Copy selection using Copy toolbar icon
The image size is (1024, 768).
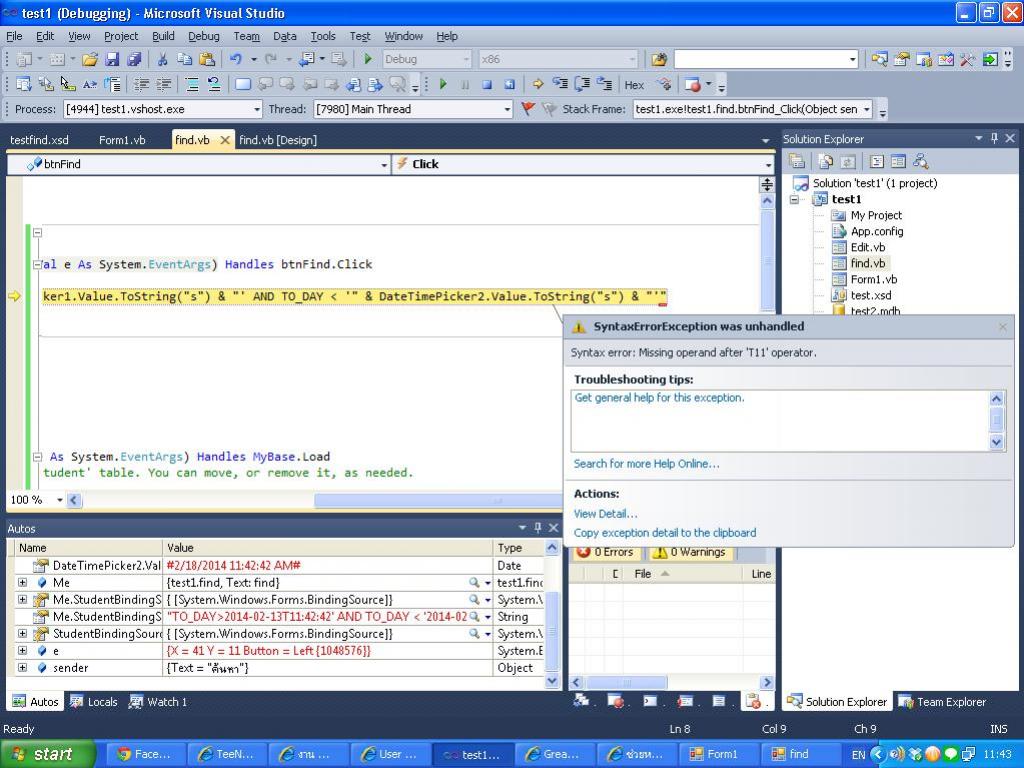(185, 59)
